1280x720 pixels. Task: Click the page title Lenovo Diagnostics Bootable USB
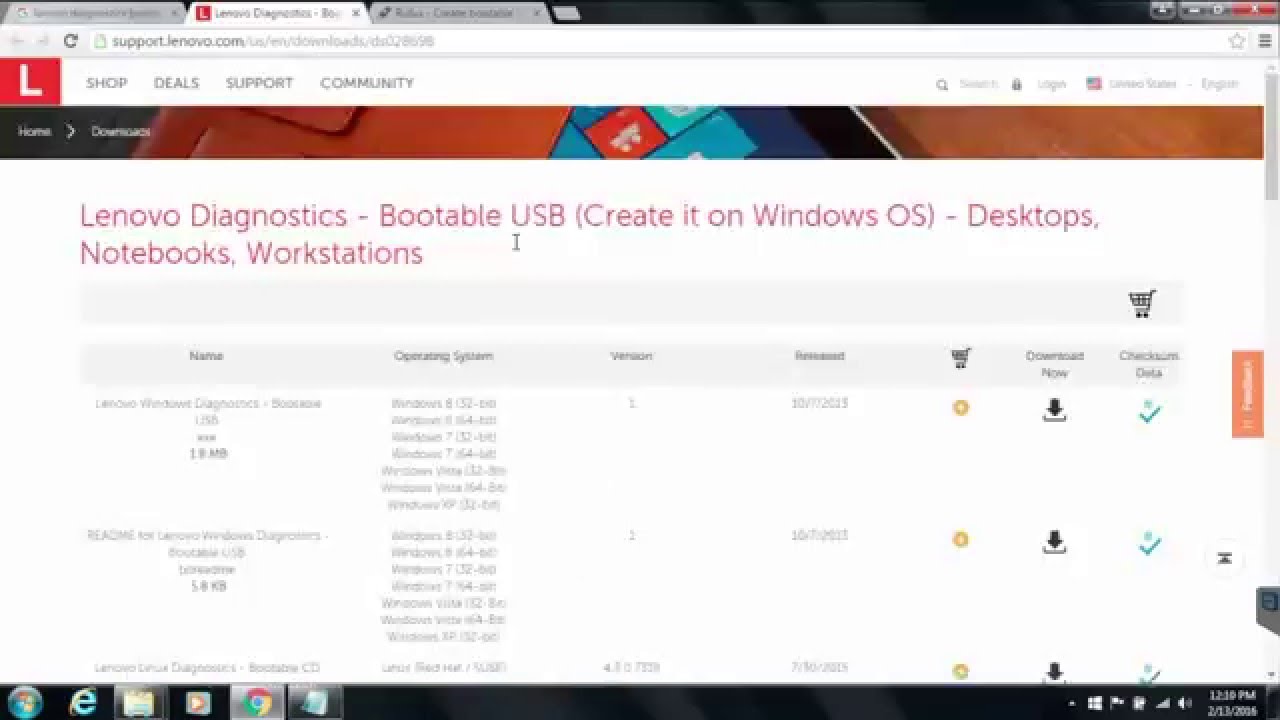pyautogui.click(x=589, y=234)
